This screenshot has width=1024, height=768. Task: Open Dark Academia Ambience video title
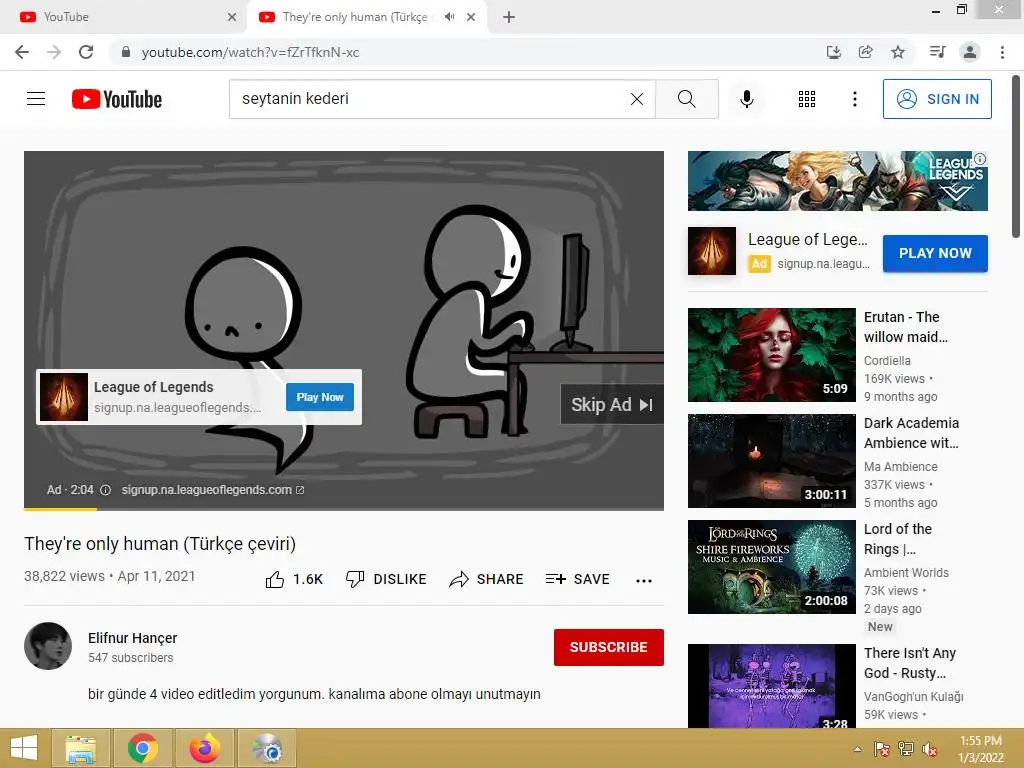pyautogui.click(x=911, y=433)
